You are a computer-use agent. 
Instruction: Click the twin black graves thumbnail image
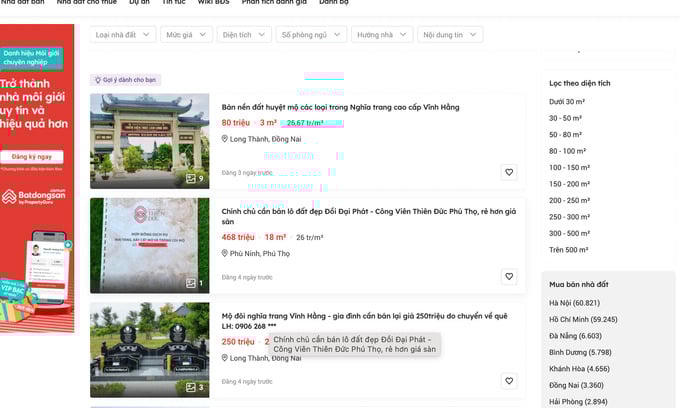coord(150,350)
